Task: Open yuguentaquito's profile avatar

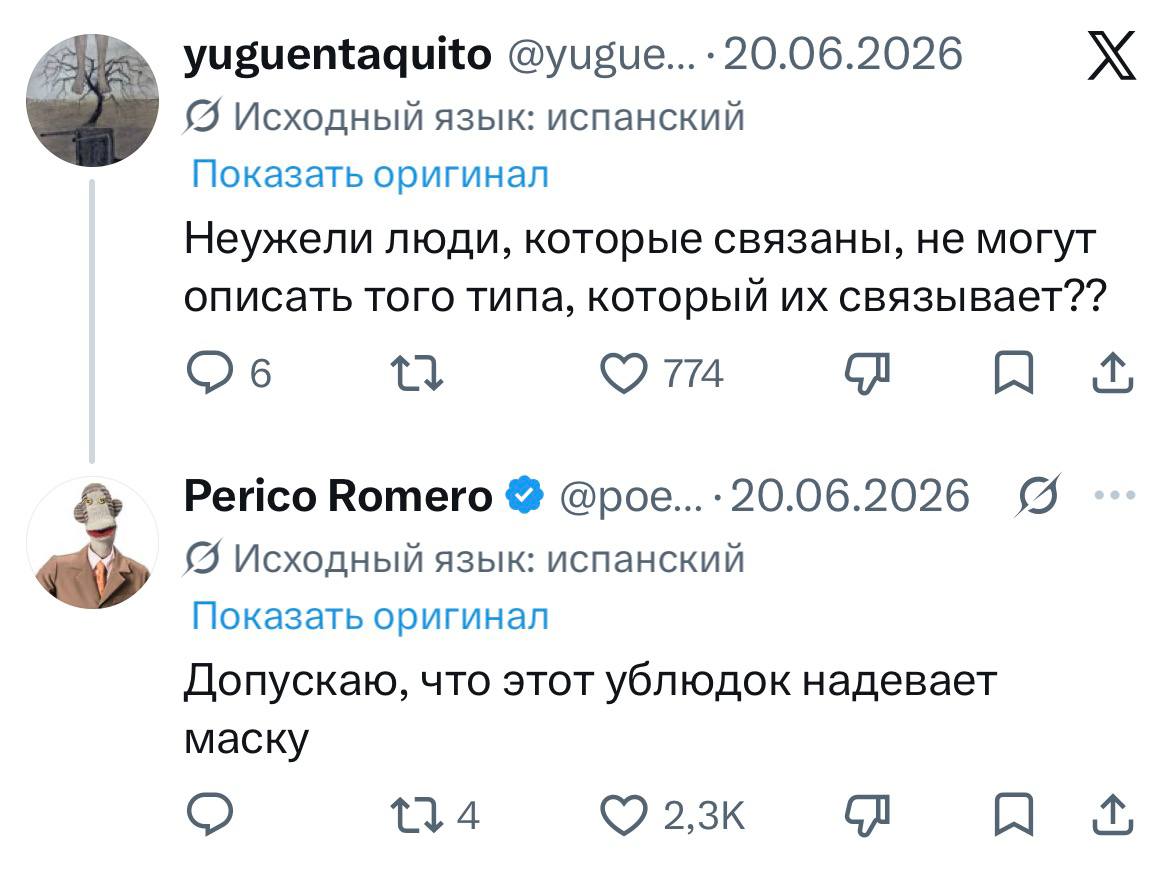Action: click(x=92, y=100)
